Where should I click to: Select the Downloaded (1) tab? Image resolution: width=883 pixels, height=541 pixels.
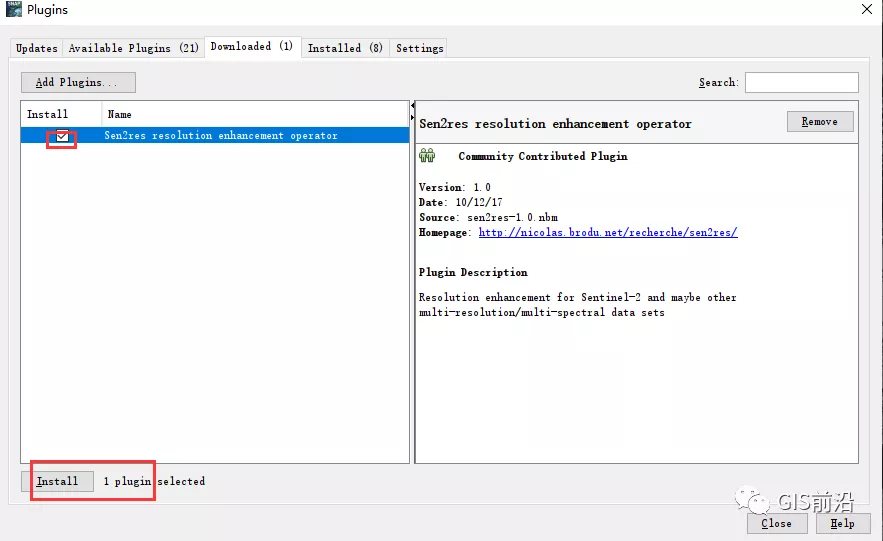pos(252,46)
